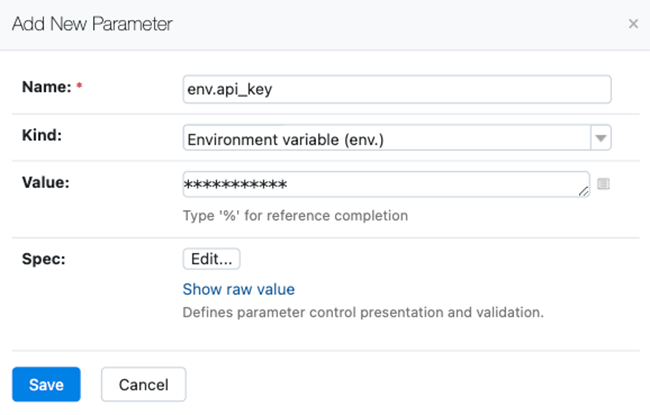Open the Environment variable (env.) combo box
The width and height of the screenshot is (650, 415).
click(387, 138)
